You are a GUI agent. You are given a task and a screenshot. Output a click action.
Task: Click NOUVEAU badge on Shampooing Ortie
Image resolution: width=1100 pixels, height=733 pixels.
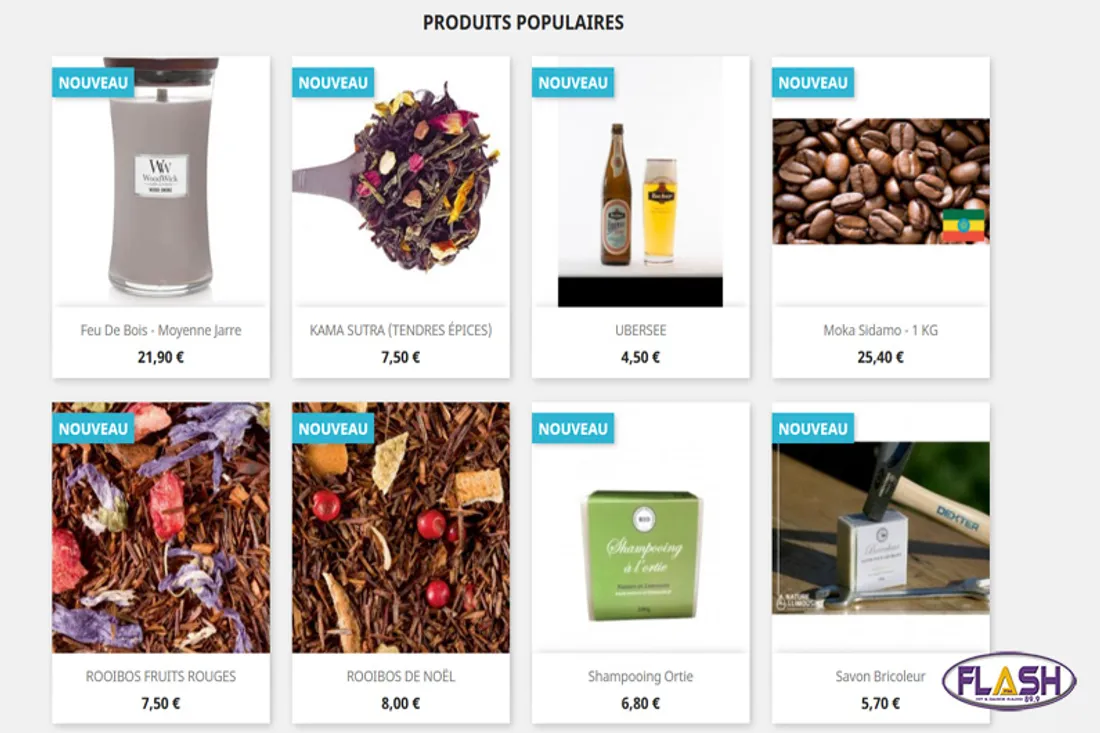573,429
